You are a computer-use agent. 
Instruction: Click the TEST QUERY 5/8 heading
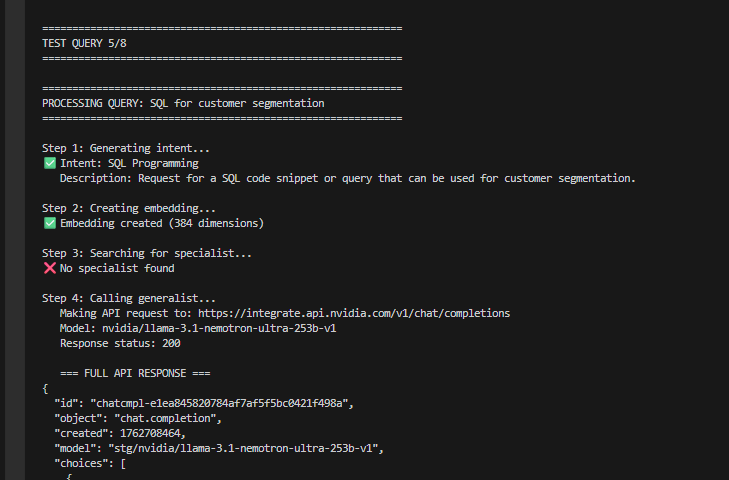pyautogui.click(x=84, y=43)
